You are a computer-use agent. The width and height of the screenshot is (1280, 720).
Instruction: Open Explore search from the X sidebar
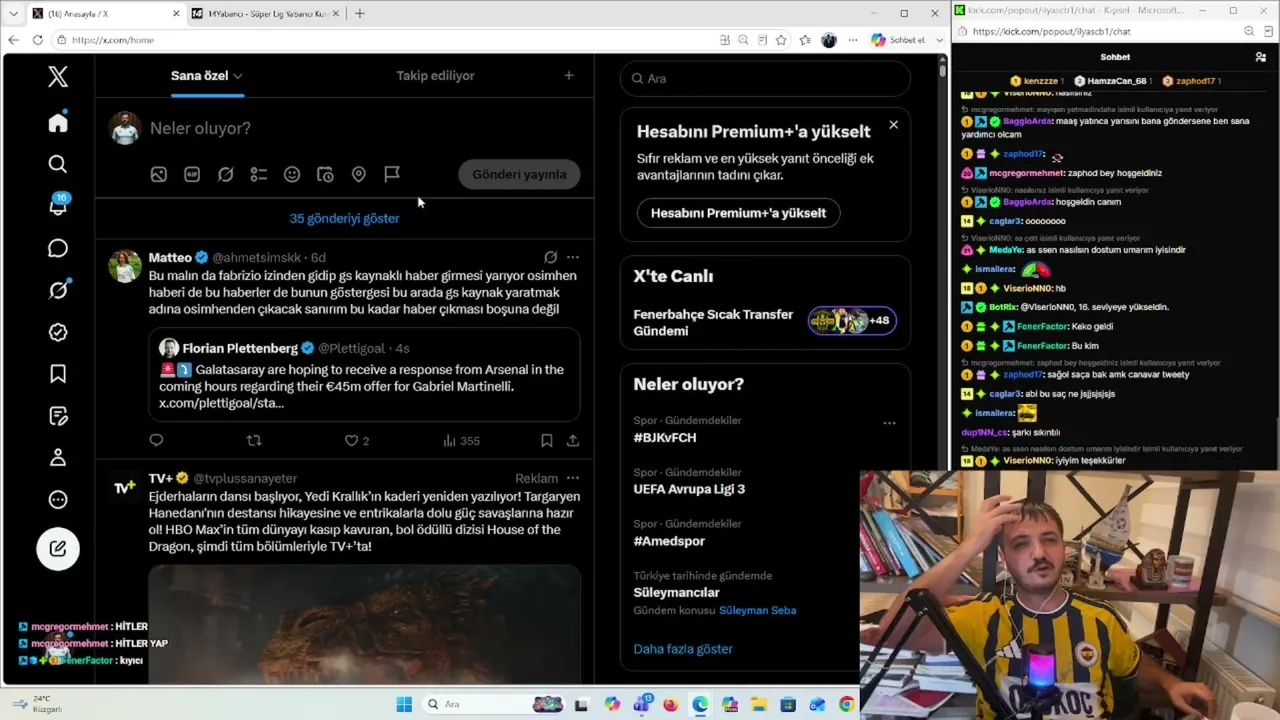coord(58,164)
